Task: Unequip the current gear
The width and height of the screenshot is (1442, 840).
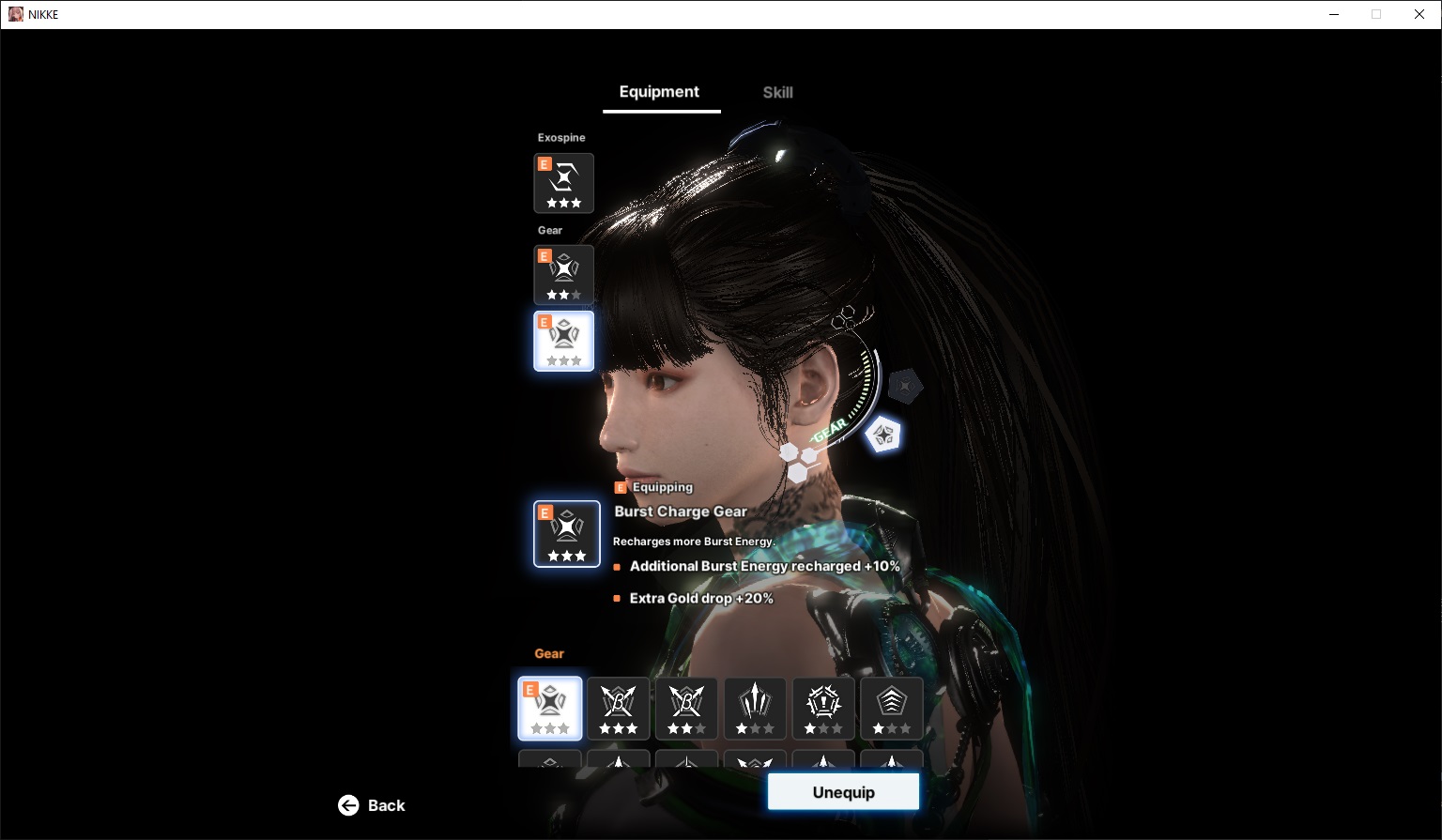Action: point(843,792)
